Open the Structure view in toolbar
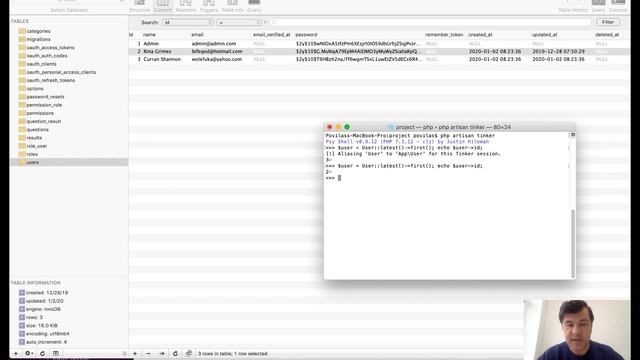 pos(140,6)
